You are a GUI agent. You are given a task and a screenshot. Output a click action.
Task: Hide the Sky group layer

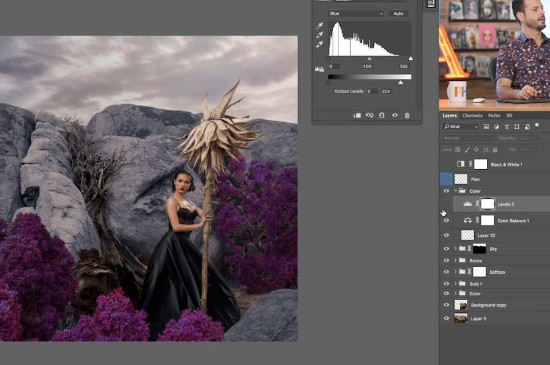coord(446,249)
